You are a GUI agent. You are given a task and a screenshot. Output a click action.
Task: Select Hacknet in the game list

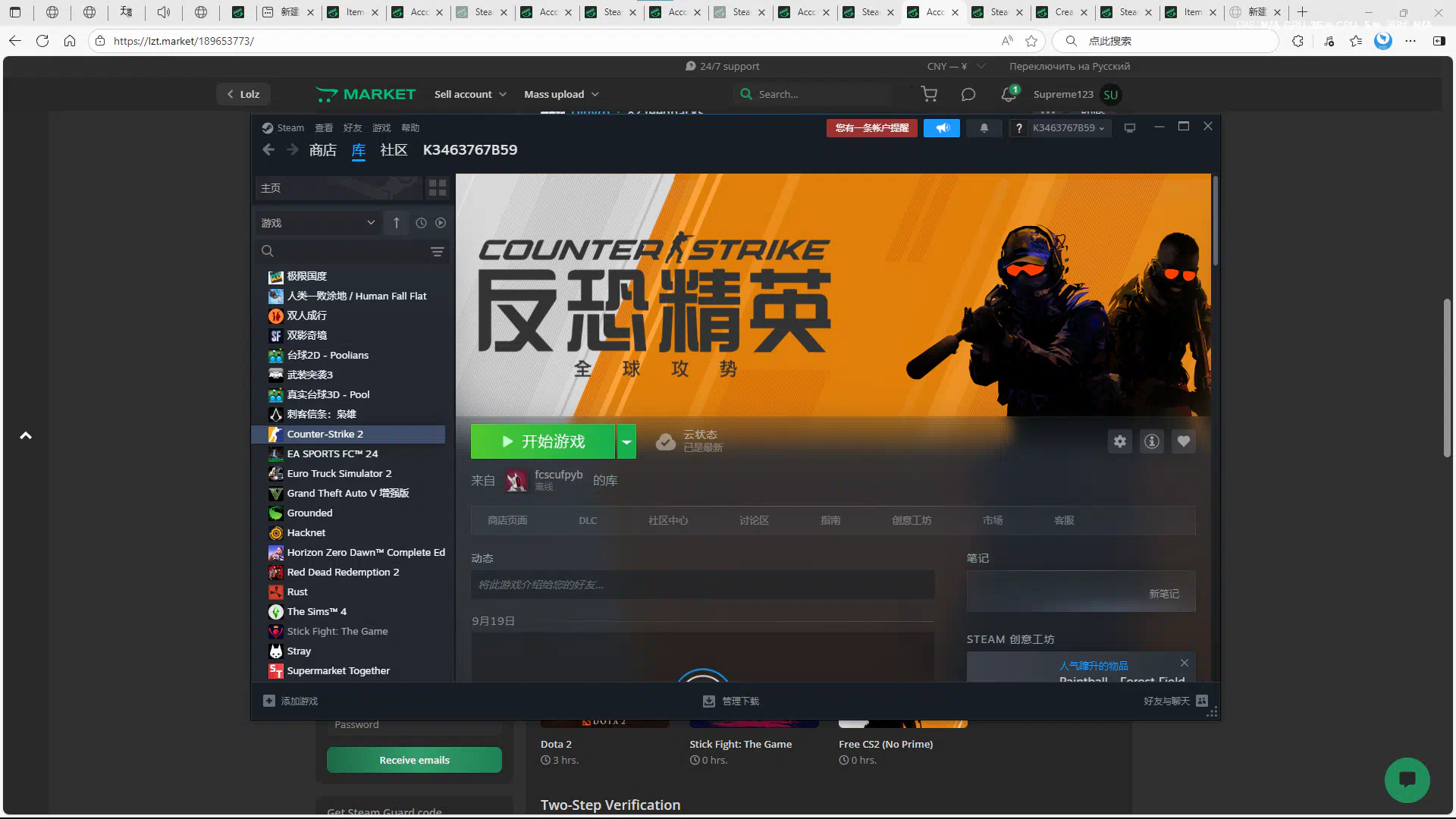pos(349,533)
